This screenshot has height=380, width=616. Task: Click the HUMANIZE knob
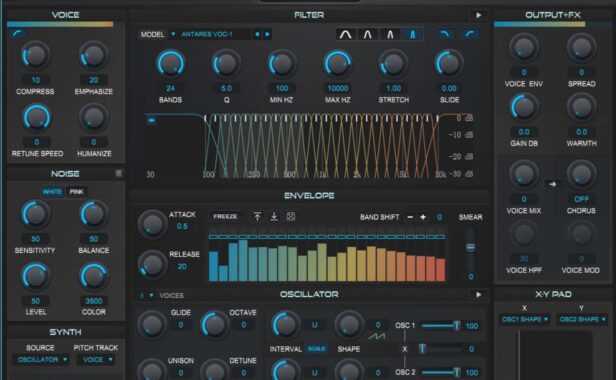[x=94, y=117]
